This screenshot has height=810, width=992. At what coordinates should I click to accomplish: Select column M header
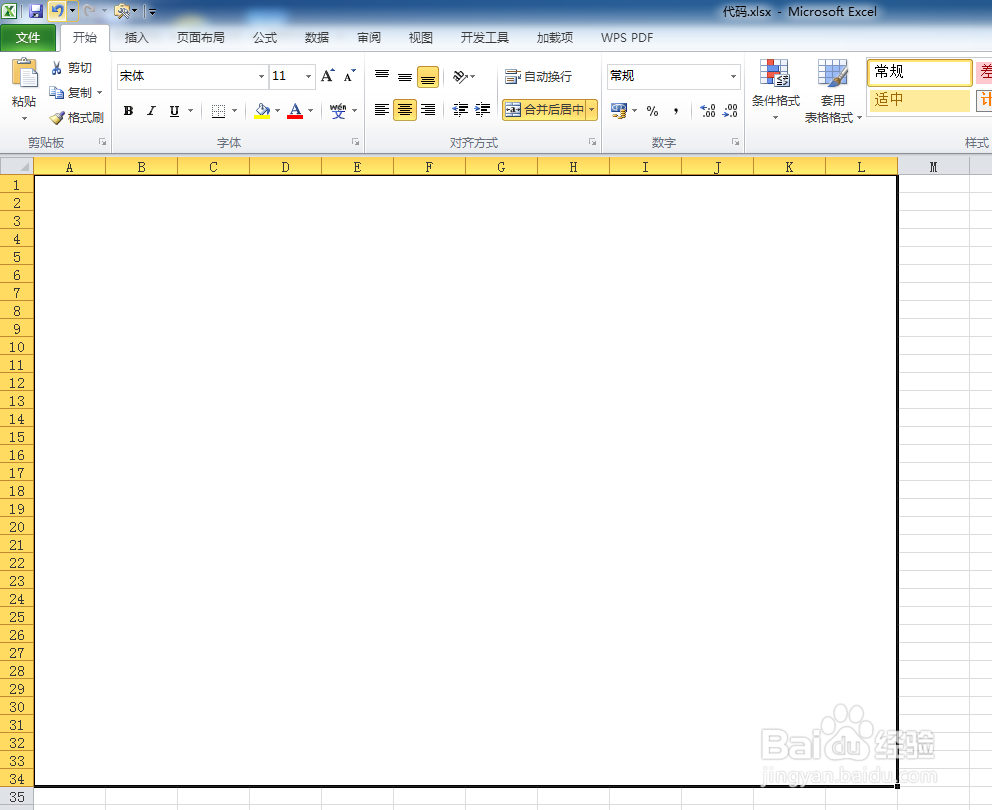click(x=933, y=167)
